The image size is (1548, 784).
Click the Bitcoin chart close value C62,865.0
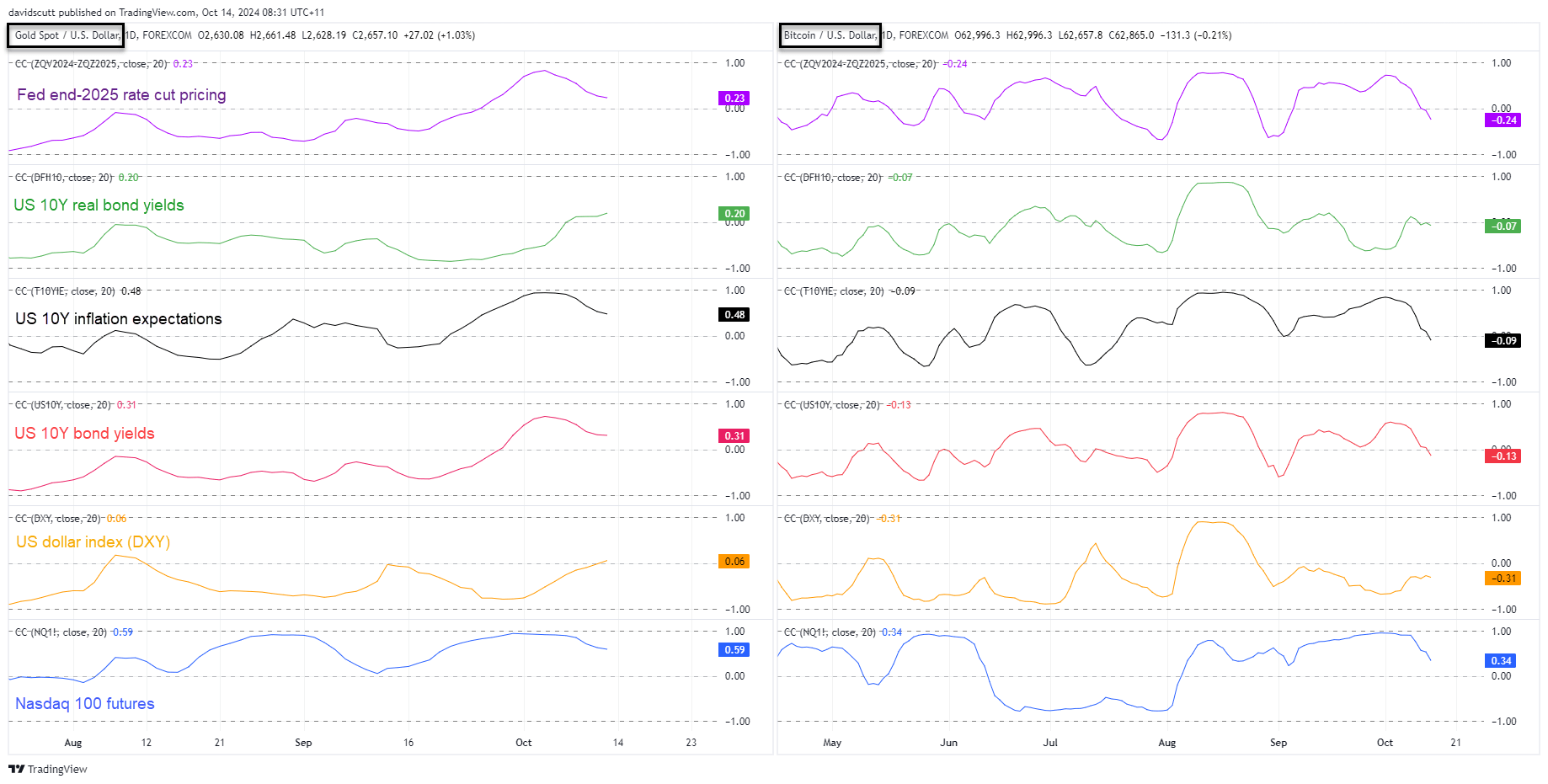pyautogui.click(x=1131, y=35)
